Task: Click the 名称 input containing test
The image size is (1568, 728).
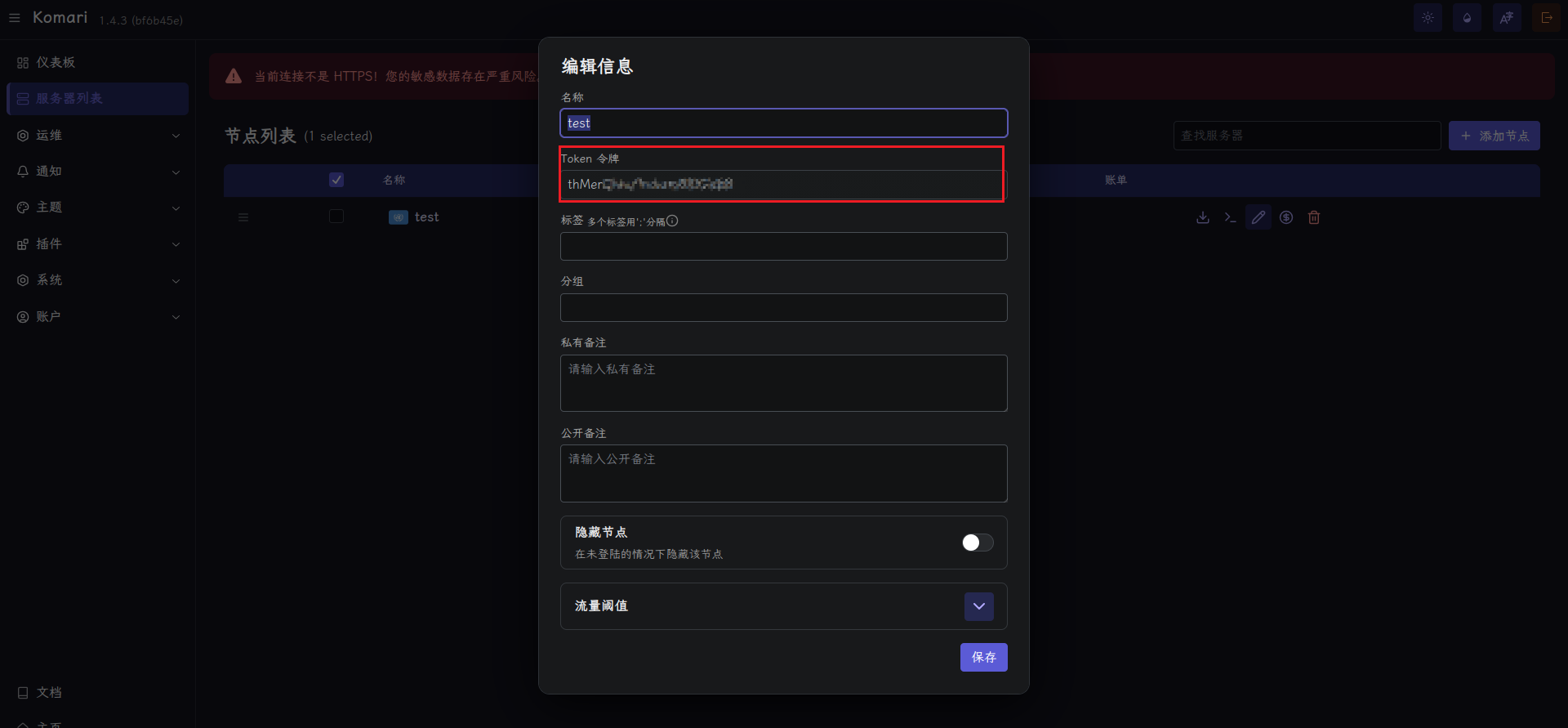Action: [x=784, y=123]
